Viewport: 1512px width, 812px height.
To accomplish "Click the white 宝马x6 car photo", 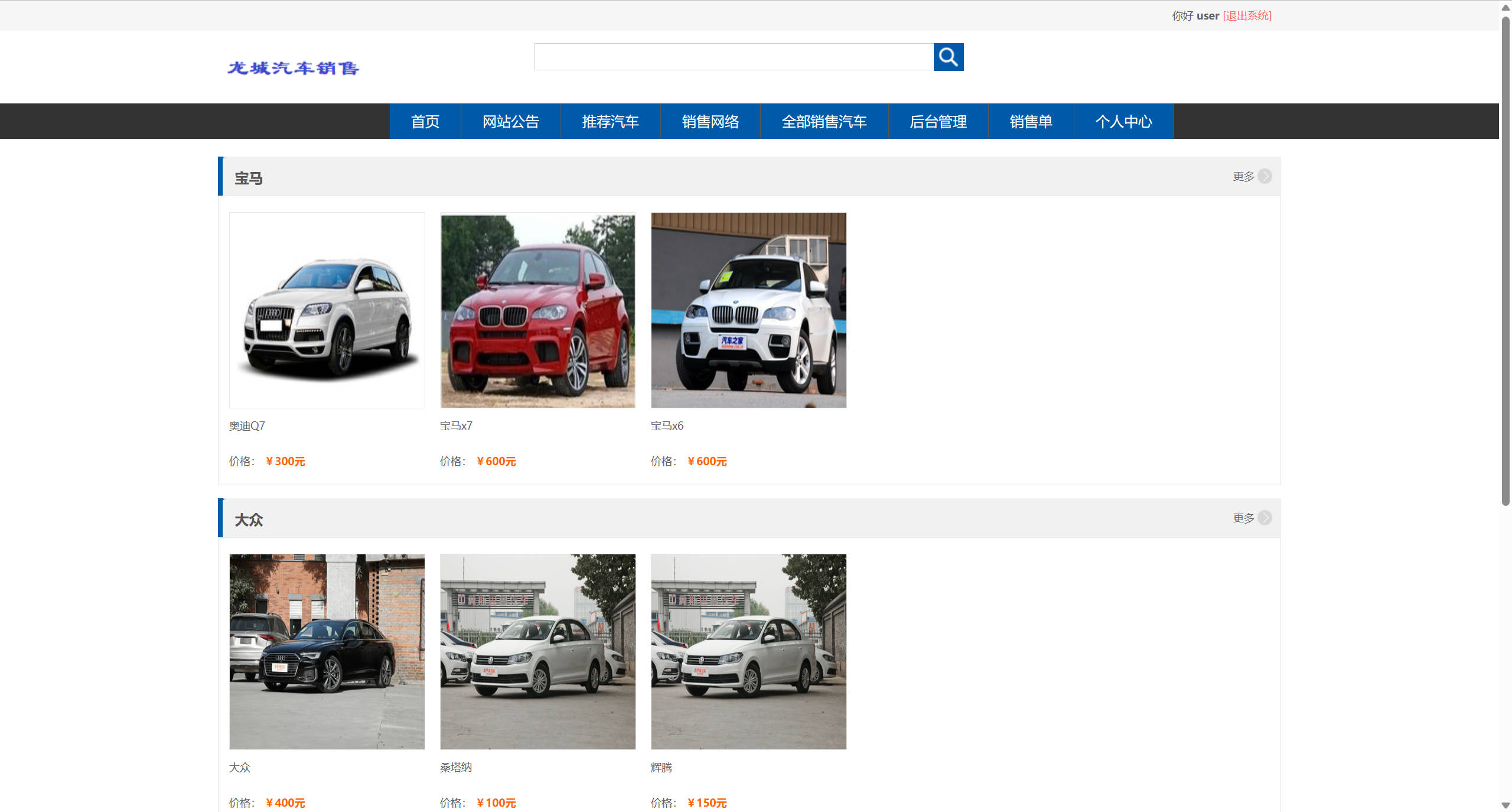I will tap(748, 310).
